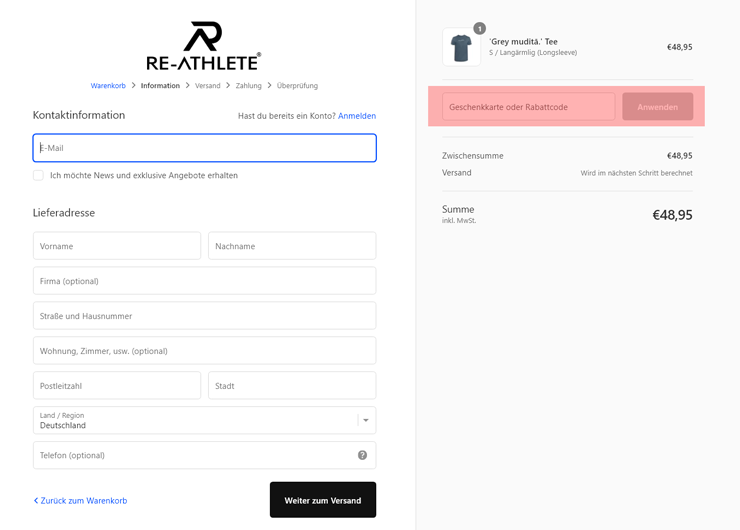Focus the Geschenkkarte oder Rabattcode field
Image resolution: width=740 pixels, height=530 pixels.
pyautogui.click(x=529, y=107)
